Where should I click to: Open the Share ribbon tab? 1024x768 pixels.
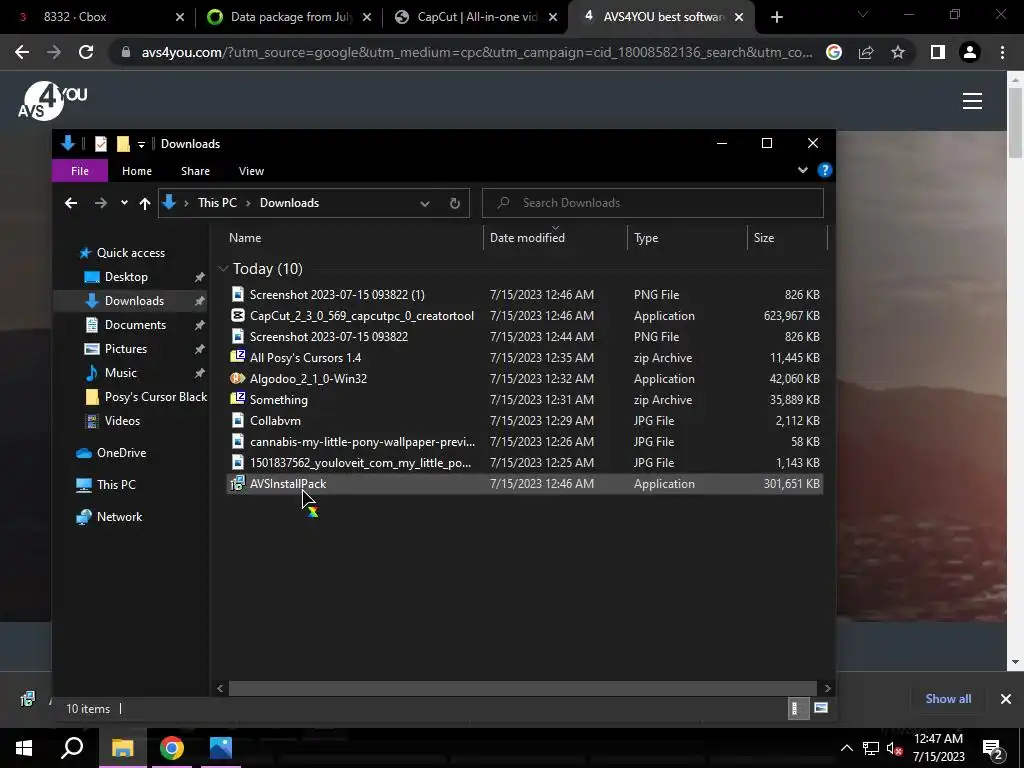[195, 170]
